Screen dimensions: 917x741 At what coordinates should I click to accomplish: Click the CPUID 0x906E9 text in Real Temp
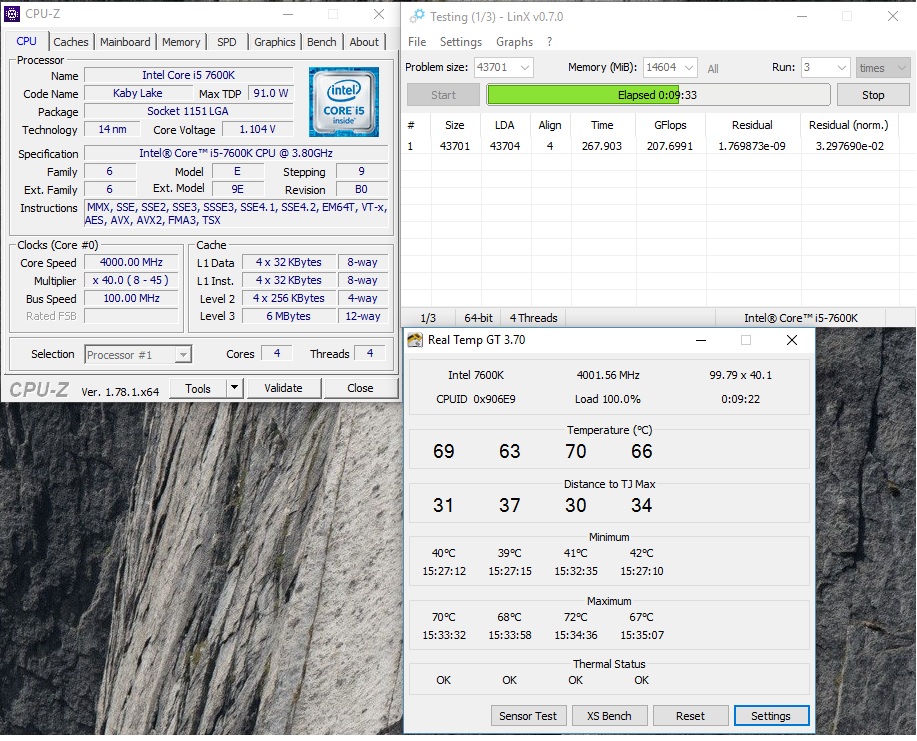[475, 399]
